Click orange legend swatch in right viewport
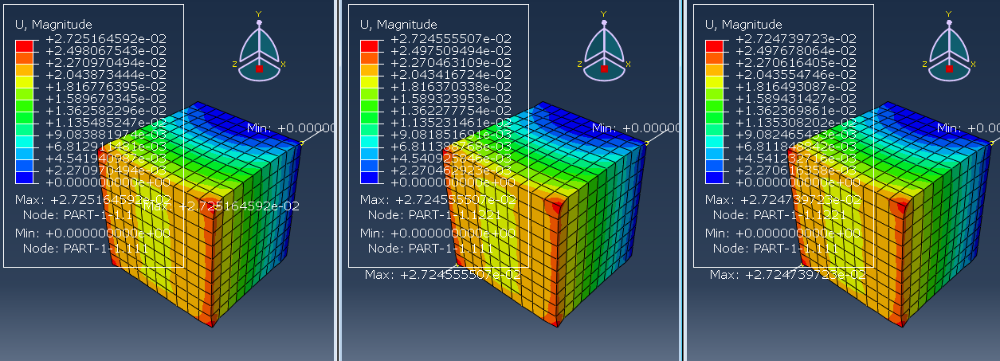The width and height of the screenshot is (1000, 361). coord(713,57)
